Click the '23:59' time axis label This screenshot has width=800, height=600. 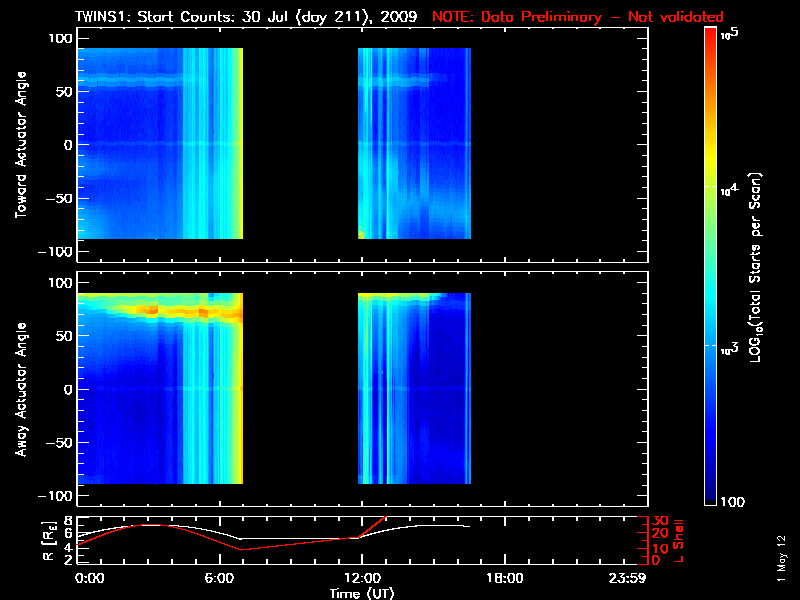click(x=627, y=578)
